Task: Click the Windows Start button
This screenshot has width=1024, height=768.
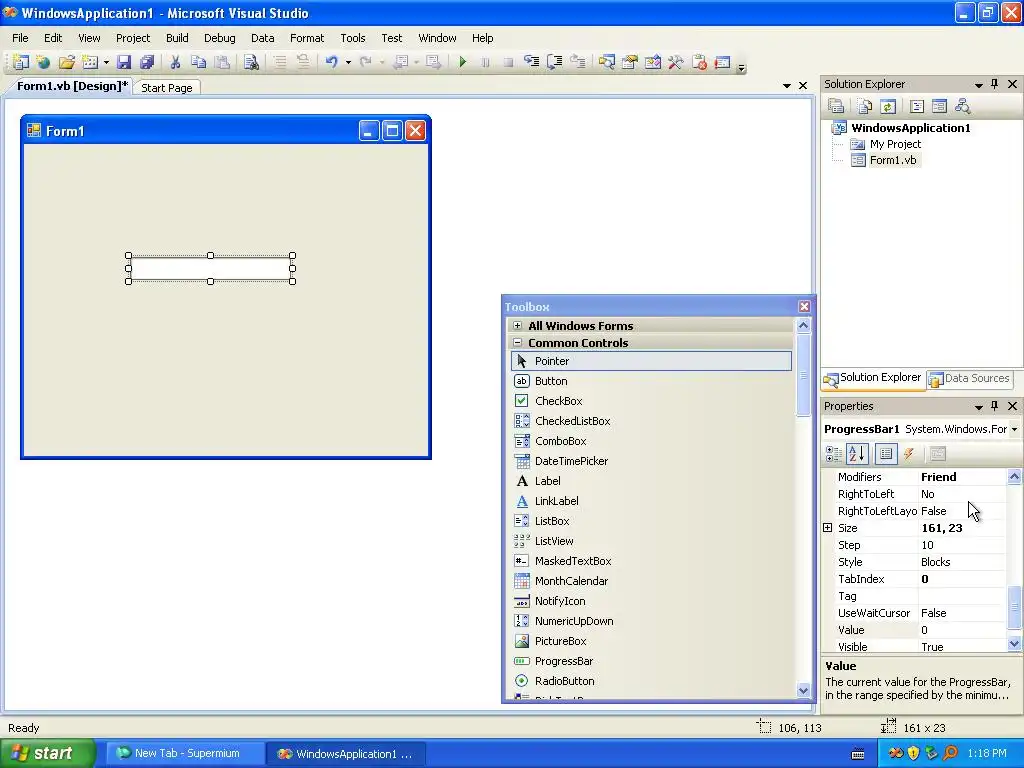Action: click(x=48, y=753)
